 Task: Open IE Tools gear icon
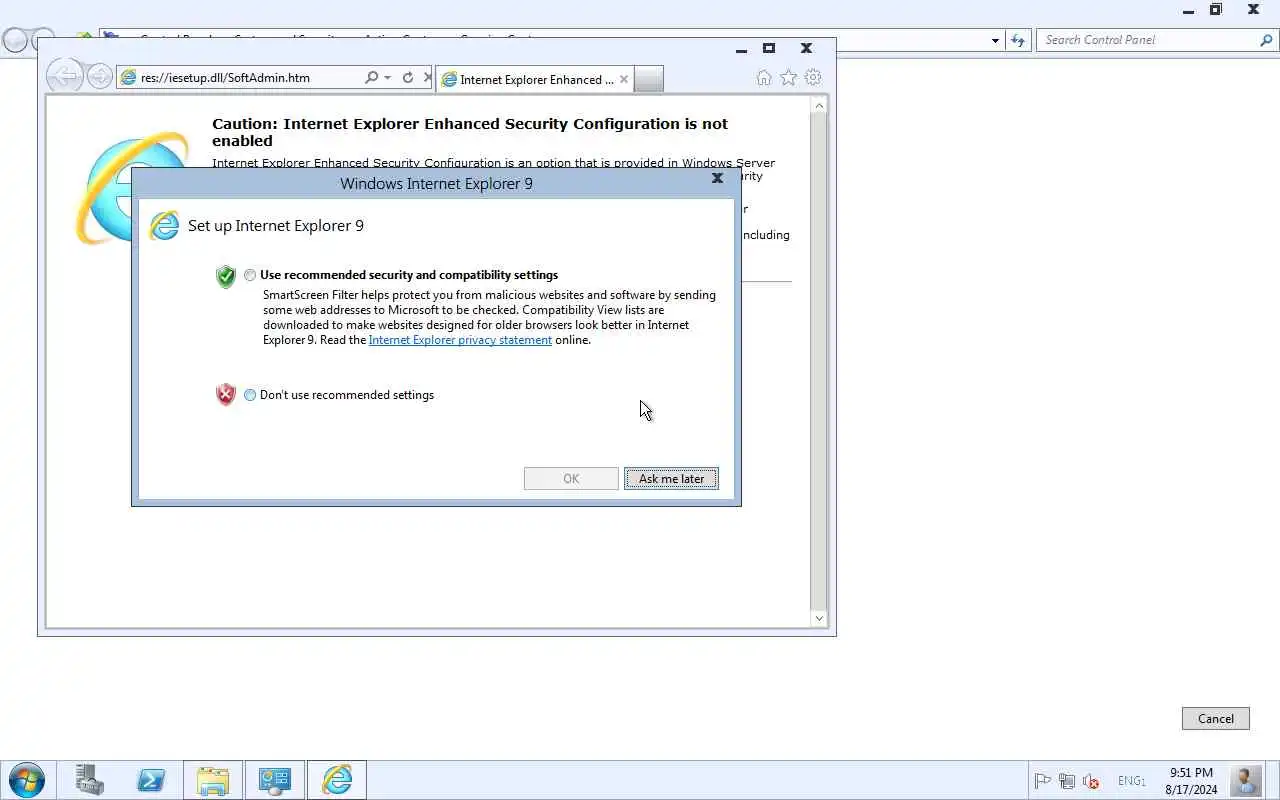coord(813,78)
